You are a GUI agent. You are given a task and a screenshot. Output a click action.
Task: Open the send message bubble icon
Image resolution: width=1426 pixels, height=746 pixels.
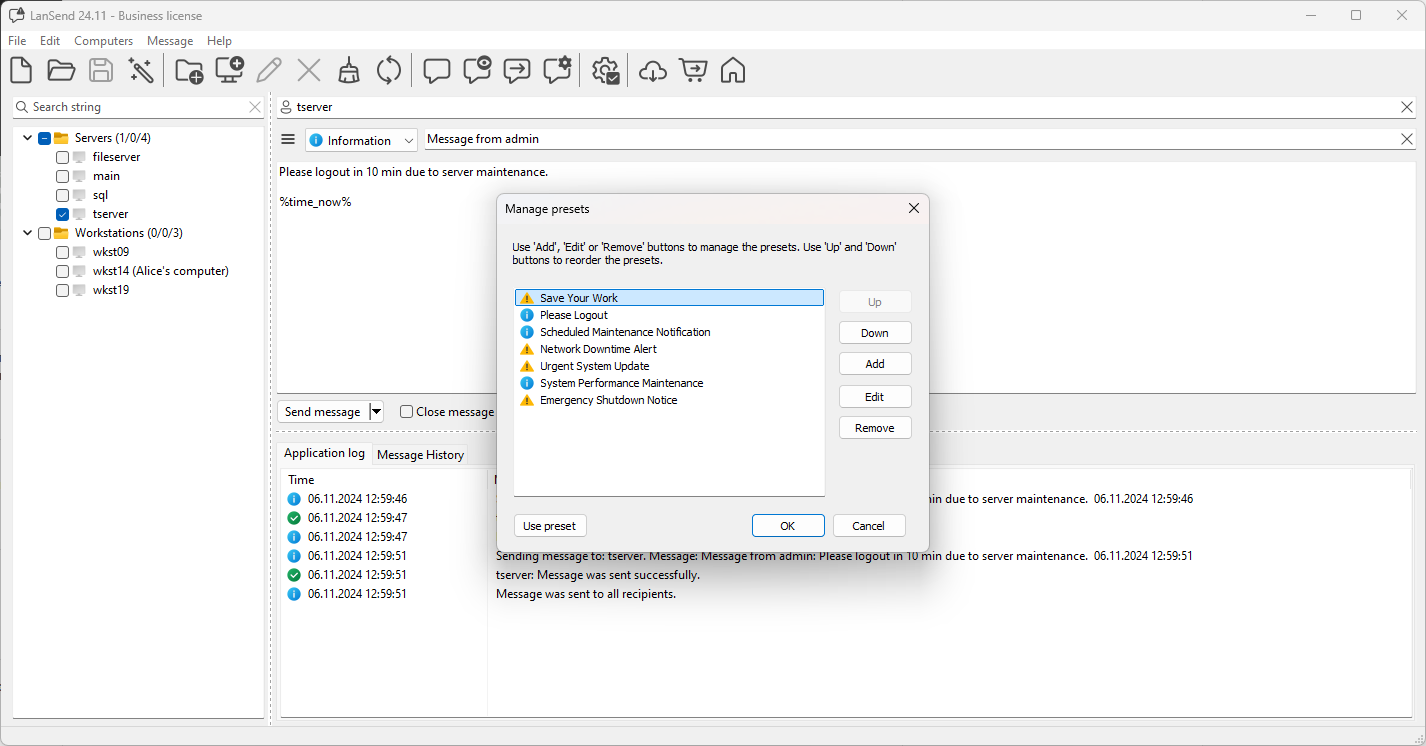[437, 70]
